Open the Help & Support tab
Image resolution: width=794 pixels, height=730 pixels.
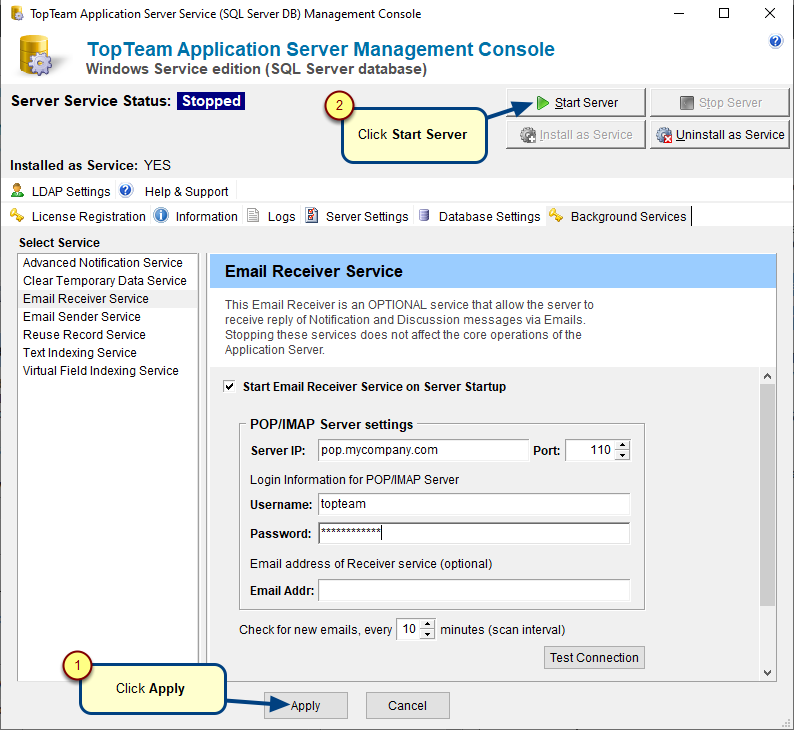176,191
